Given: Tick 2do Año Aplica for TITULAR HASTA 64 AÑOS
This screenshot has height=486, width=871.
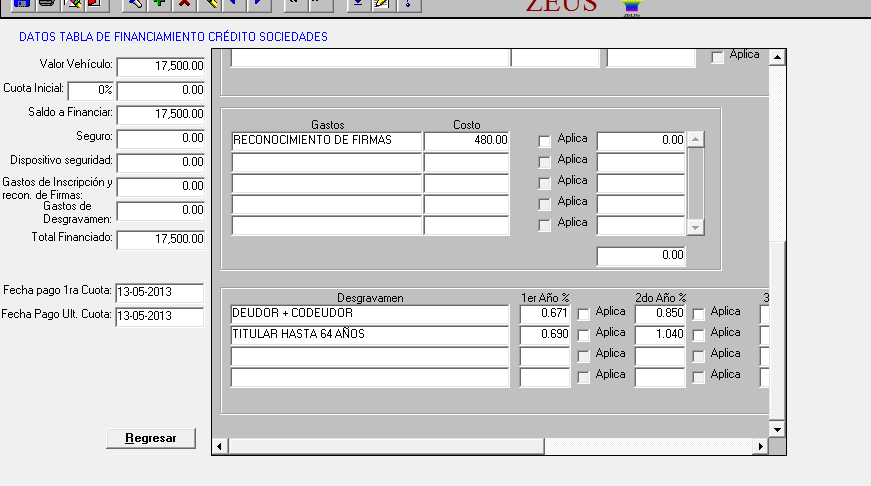Looking at the screenshot, I should click(699, 335).
